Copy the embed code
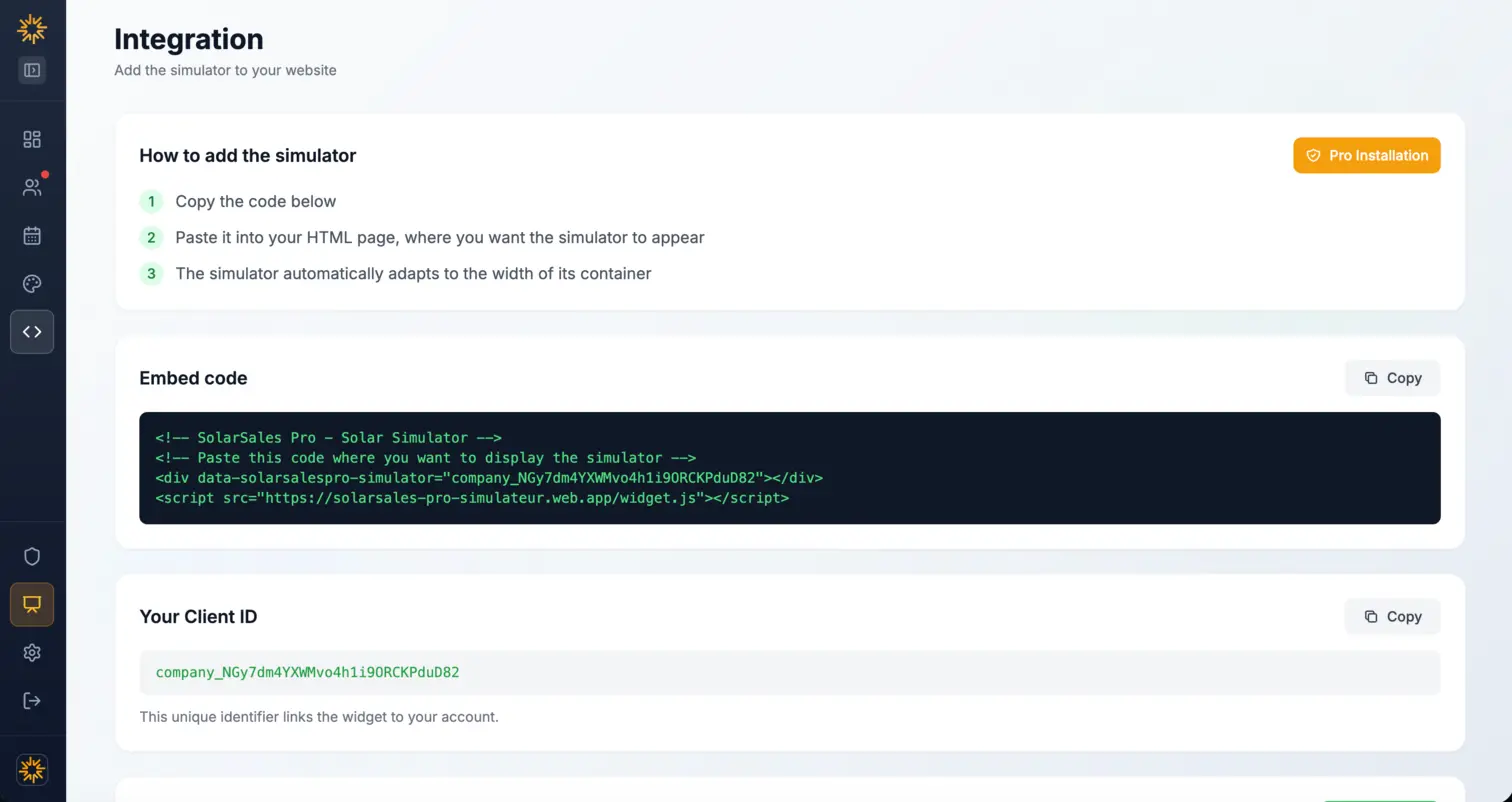 (1392, 378)
